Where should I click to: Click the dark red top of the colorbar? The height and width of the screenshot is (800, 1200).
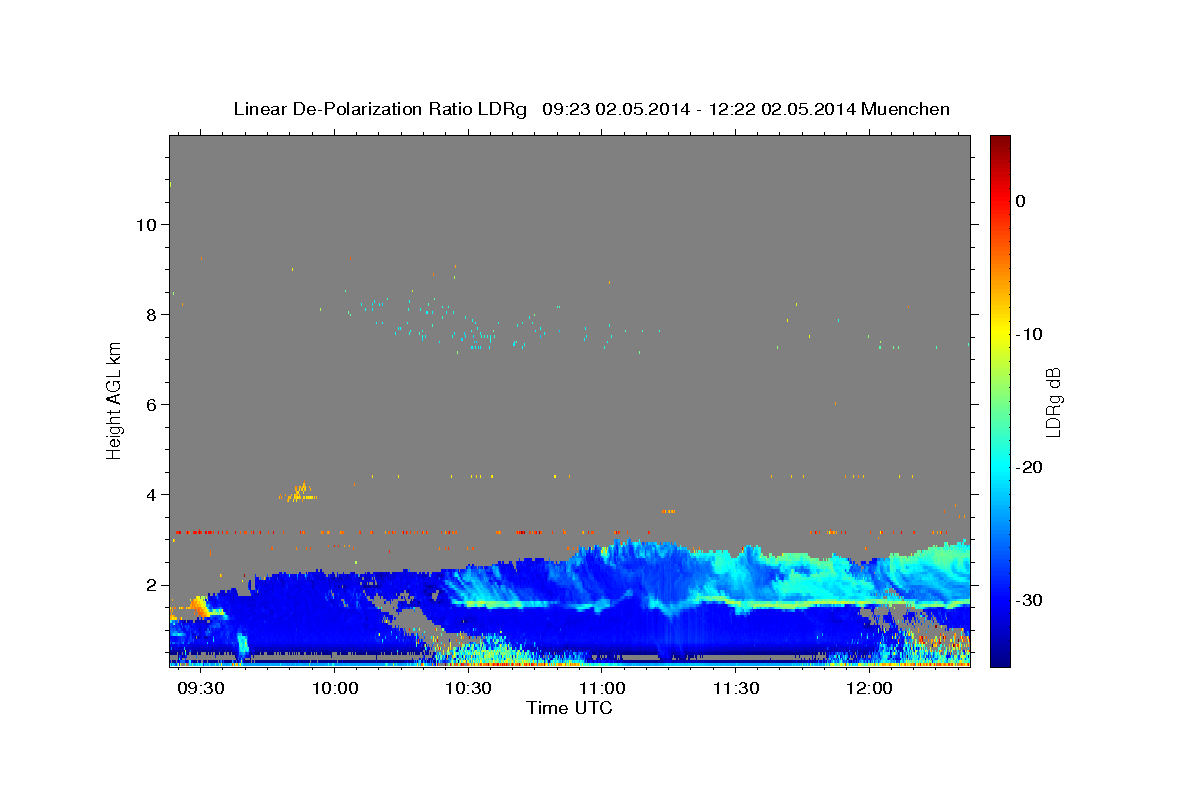tap(1000, 143)
